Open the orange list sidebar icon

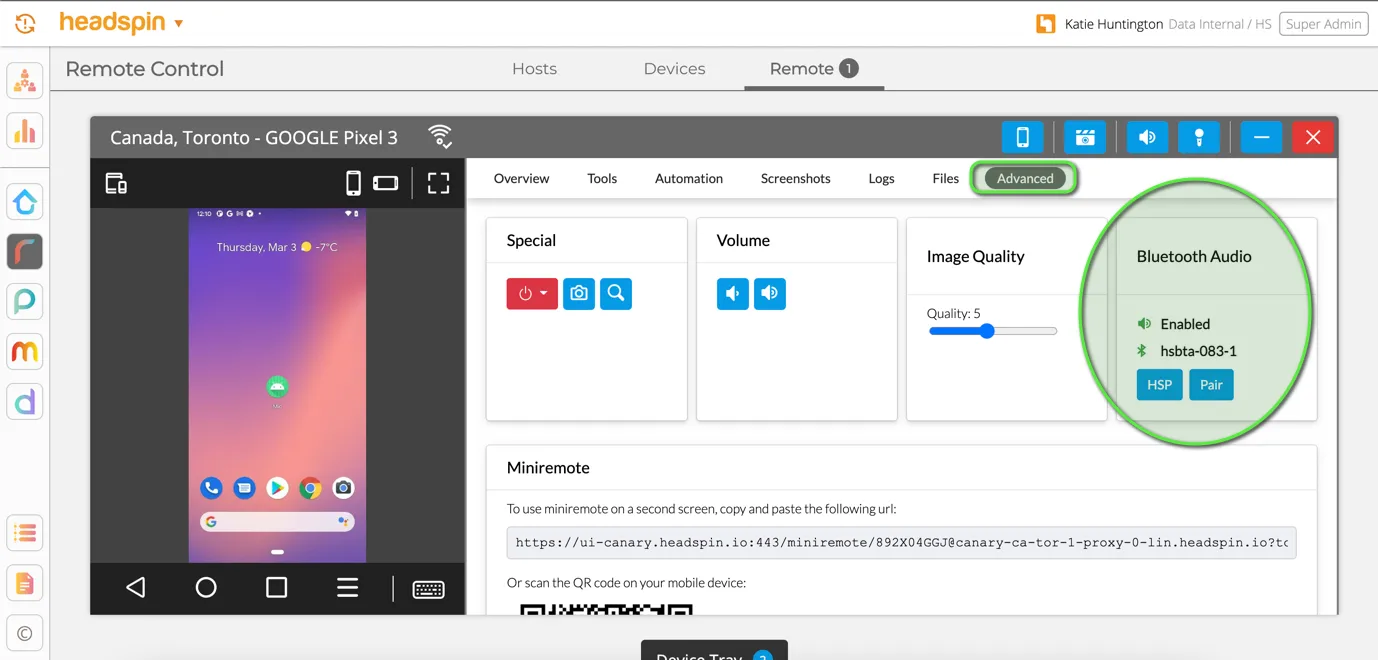pyautogui.click(x=25, y=533)
